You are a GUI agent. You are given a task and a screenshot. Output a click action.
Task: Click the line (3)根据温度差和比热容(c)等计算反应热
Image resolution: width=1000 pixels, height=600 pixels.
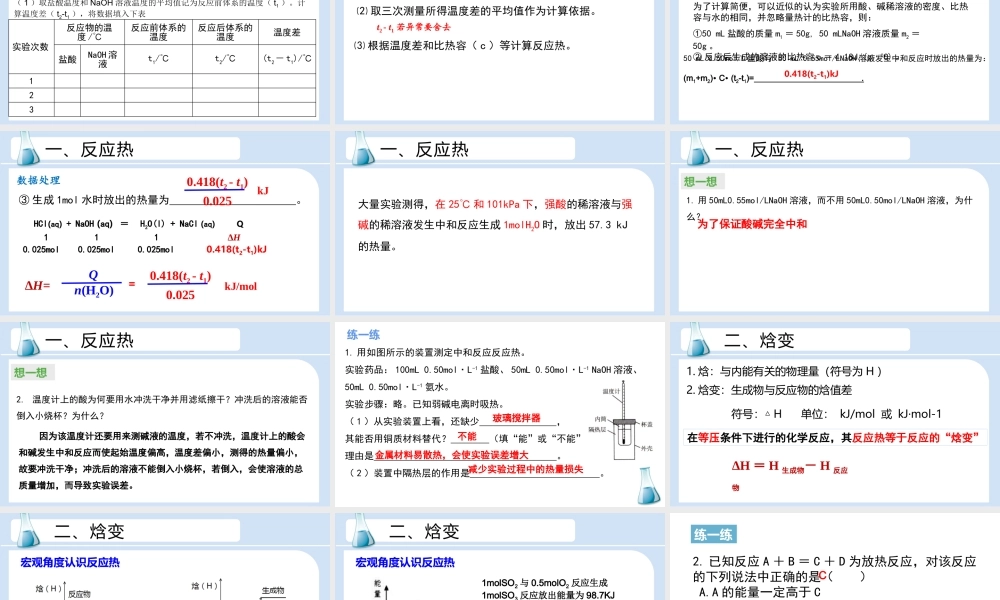465,46
